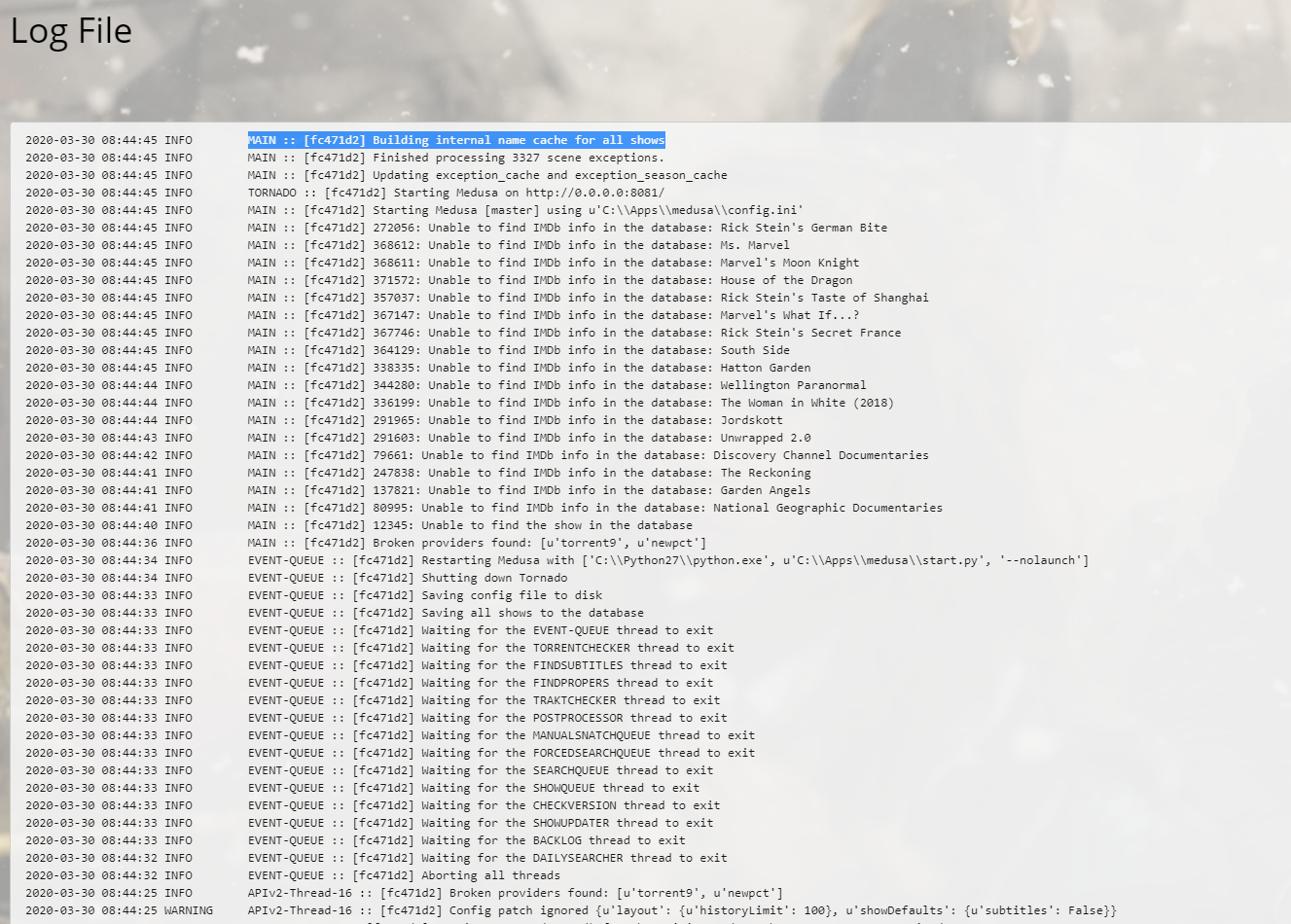Click the 'Log File' page heading

(71, 31)
